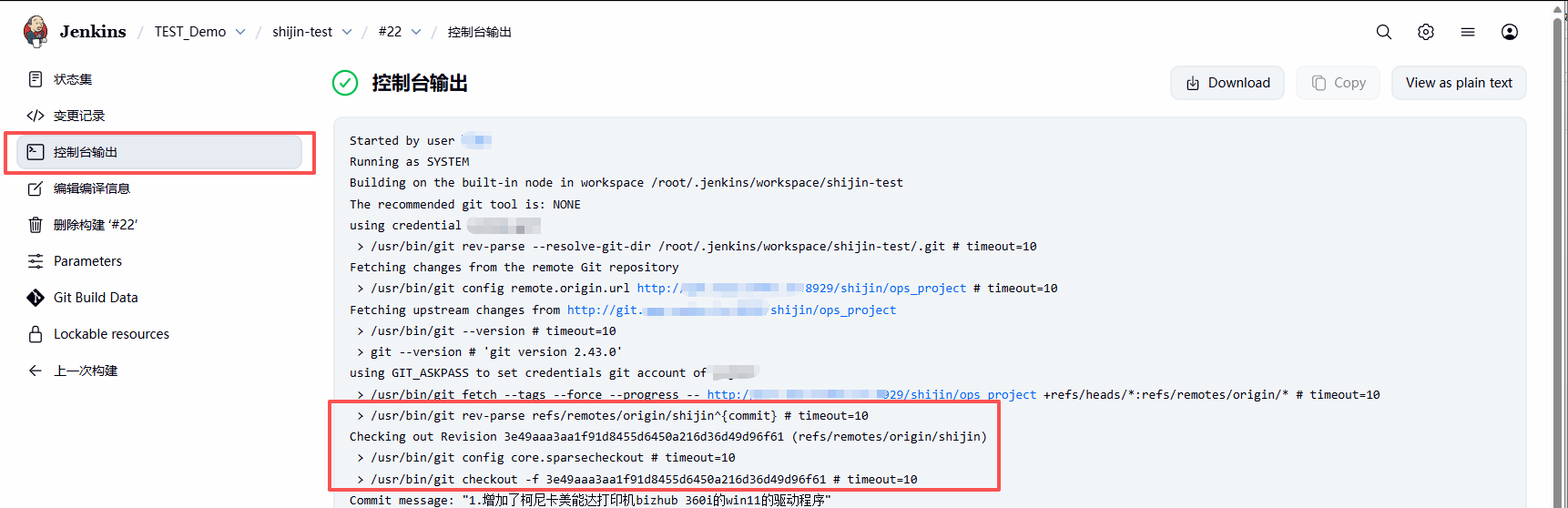Go to 上一次构建 in the sidebar
This screenshot has width=1568, height=508.
coord(159,371)
